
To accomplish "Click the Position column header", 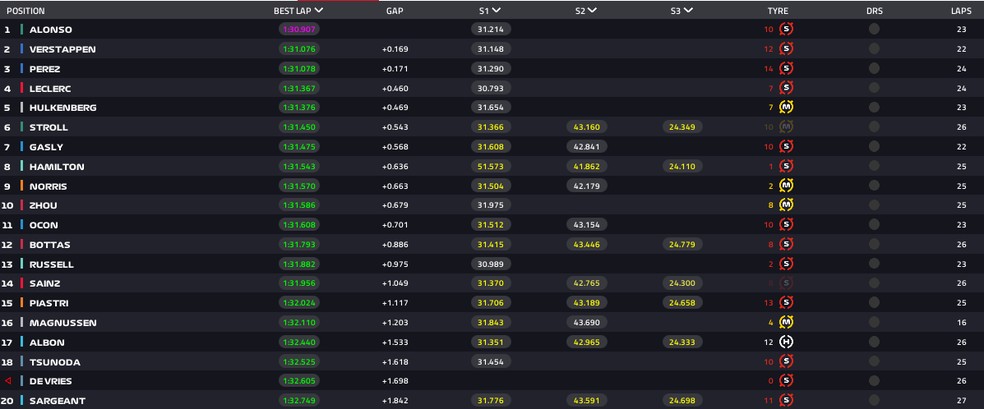I will 26,11.
